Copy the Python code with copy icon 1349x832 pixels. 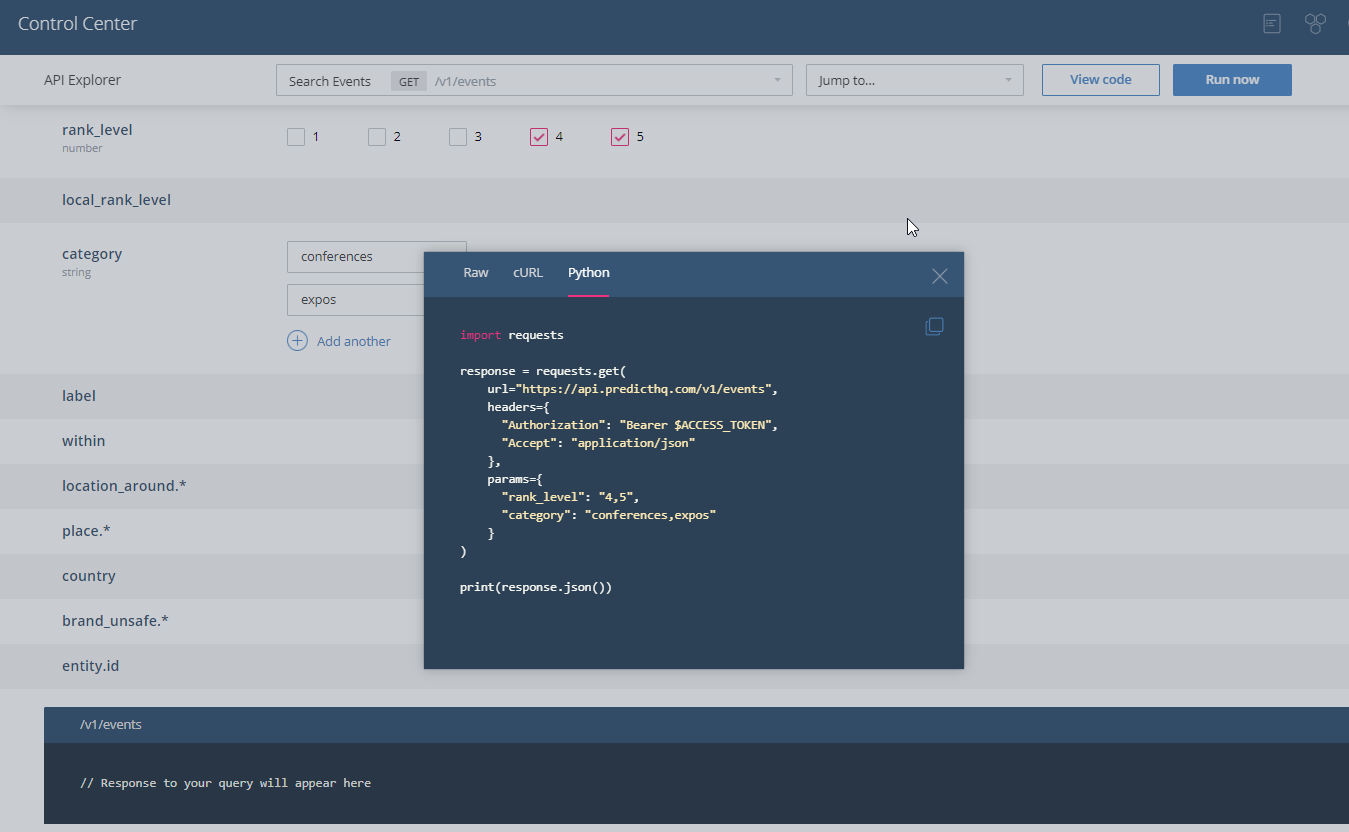[934, 326]
